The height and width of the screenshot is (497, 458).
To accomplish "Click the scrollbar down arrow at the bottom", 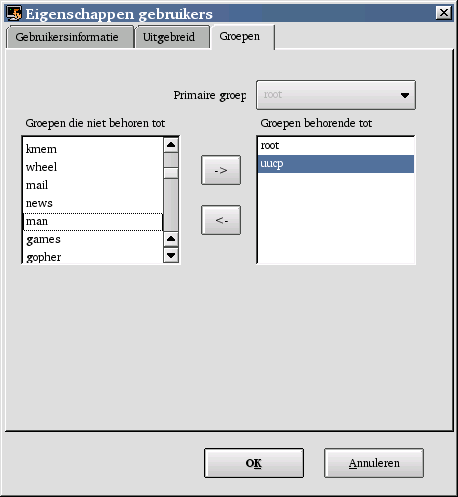I will [x=171, y=255].
